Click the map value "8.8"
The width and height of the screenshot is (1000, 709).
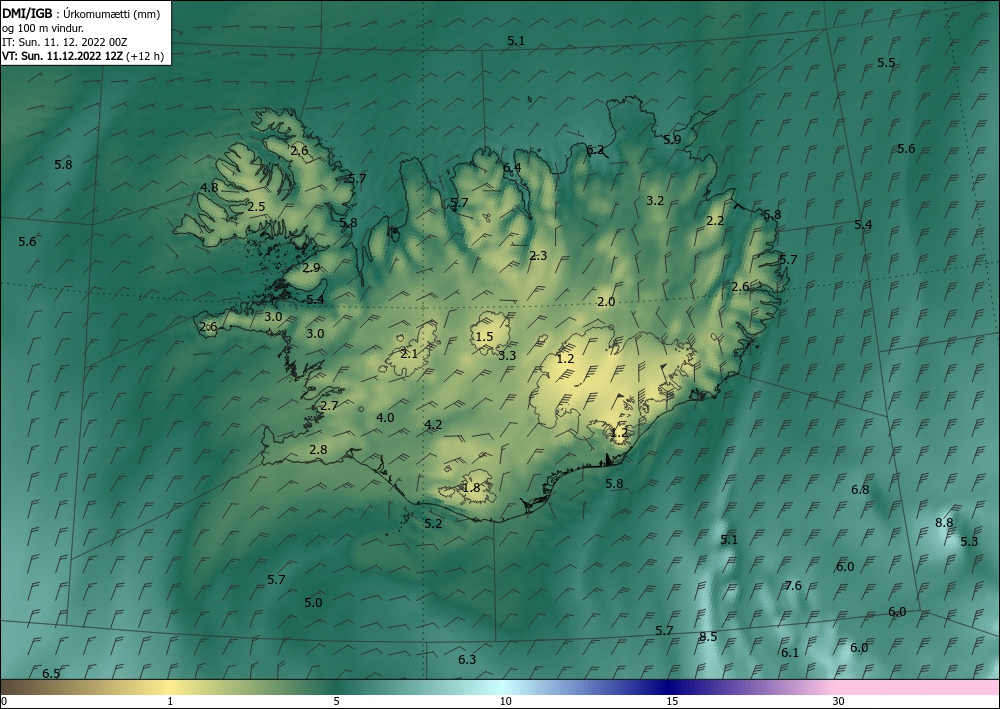(944, 522)
